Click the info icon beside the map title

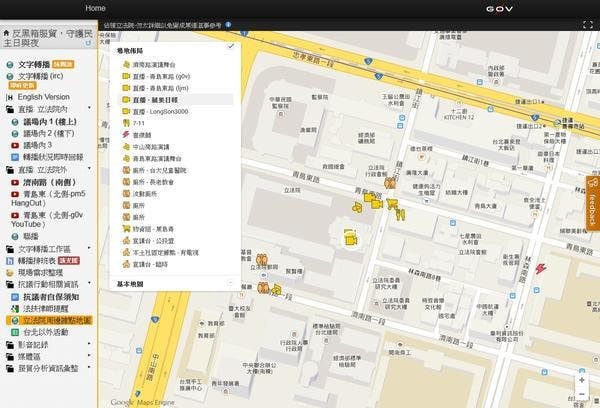pyautogui.click(x=229, y=24)
